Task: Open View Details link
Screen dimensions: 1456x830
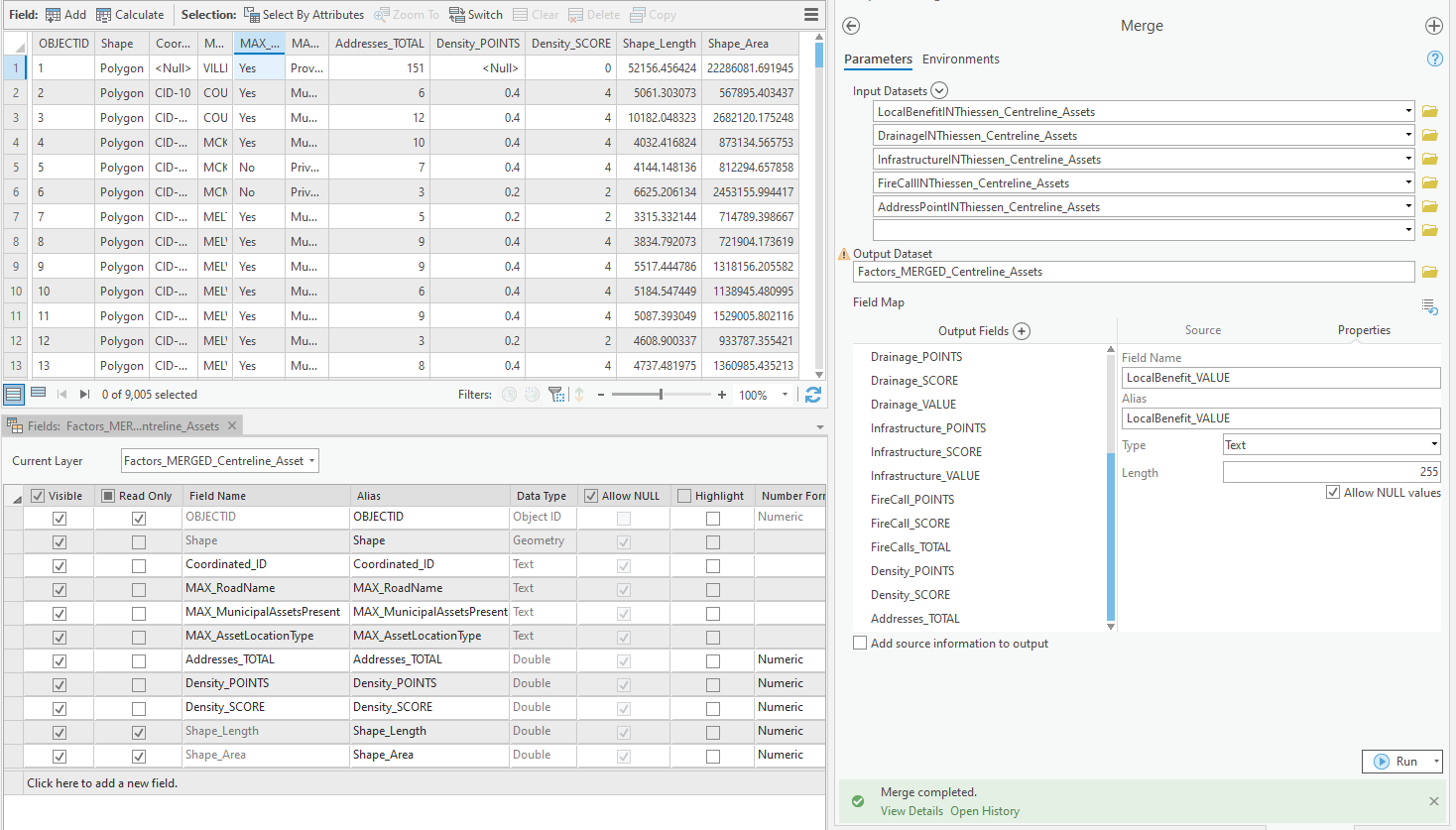Action: click(x=911, y=811)
